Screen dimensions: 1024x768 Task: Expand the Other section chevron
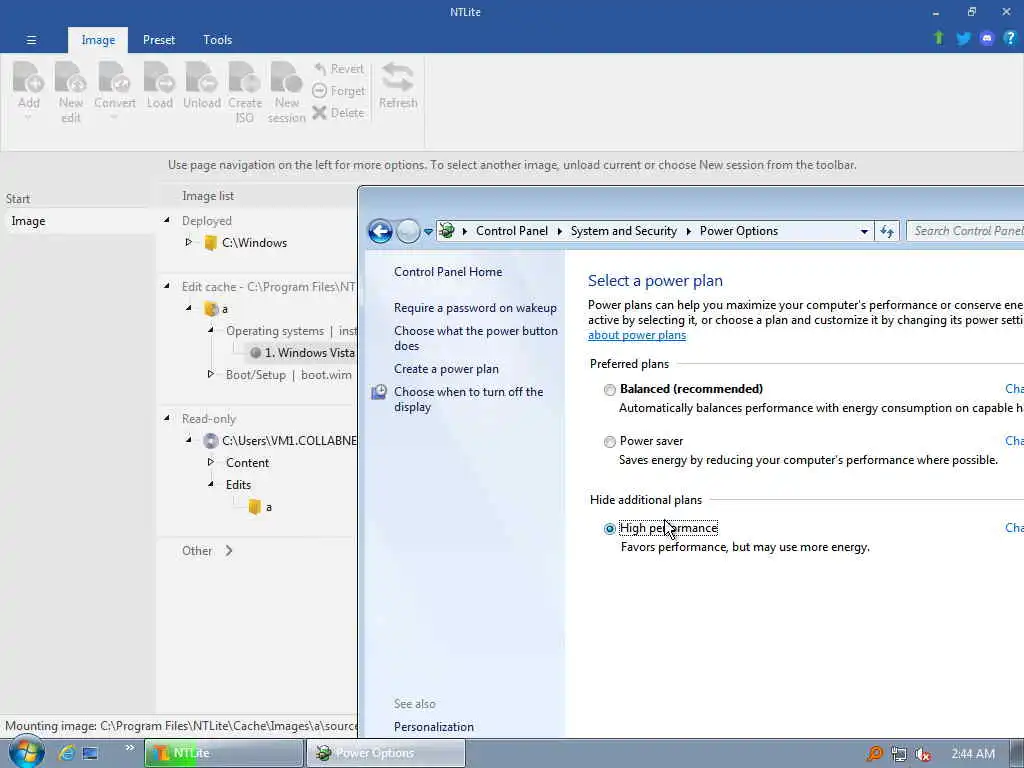tap(229, 551)
